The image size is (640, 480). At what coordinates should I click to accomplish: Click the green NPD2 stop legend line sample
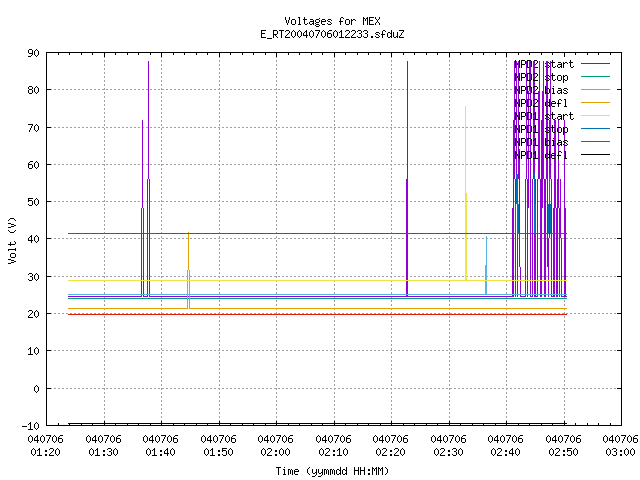point(595,76)
